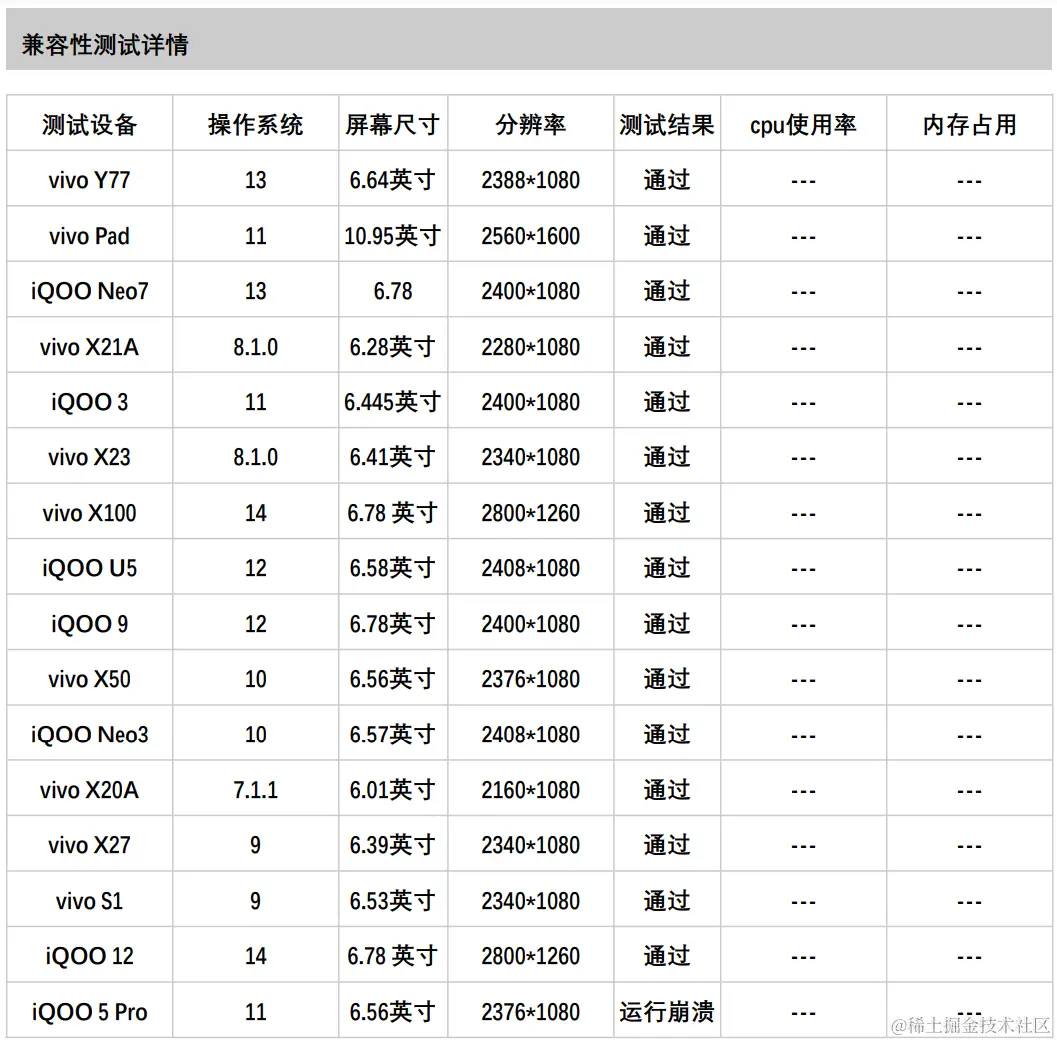Select the 分辨率 column header
This screenshot has height=1042, width=1057.
531,125
